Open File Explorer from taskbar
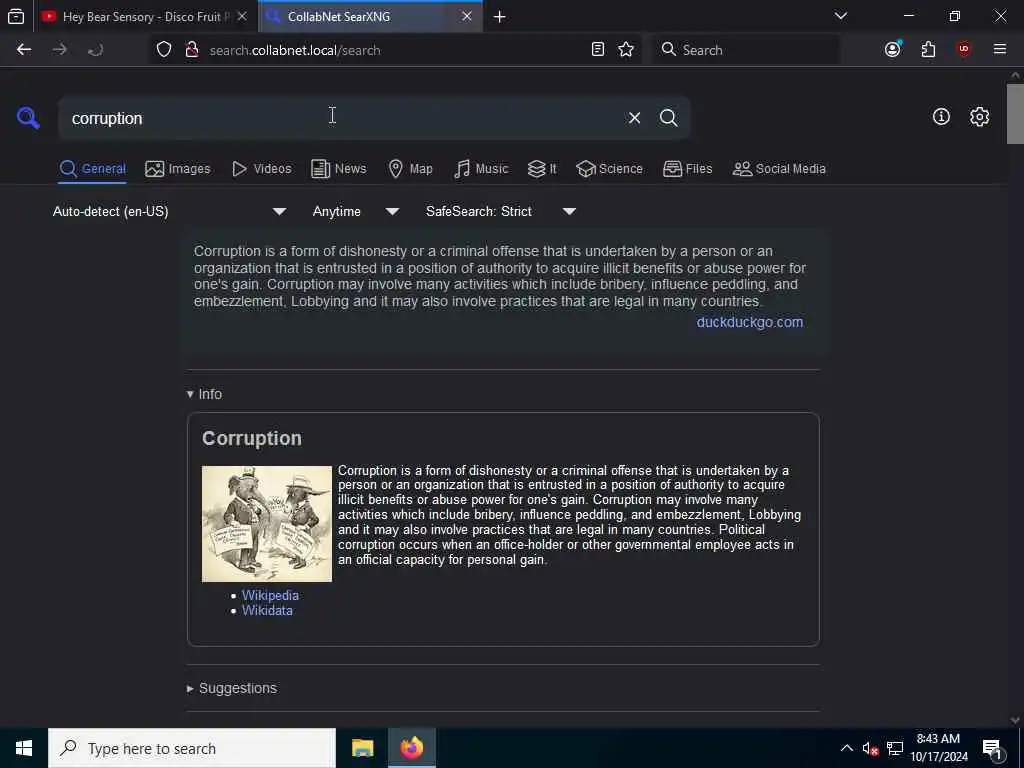This screenshot has width=1024, height=768. tap(362, 748)
